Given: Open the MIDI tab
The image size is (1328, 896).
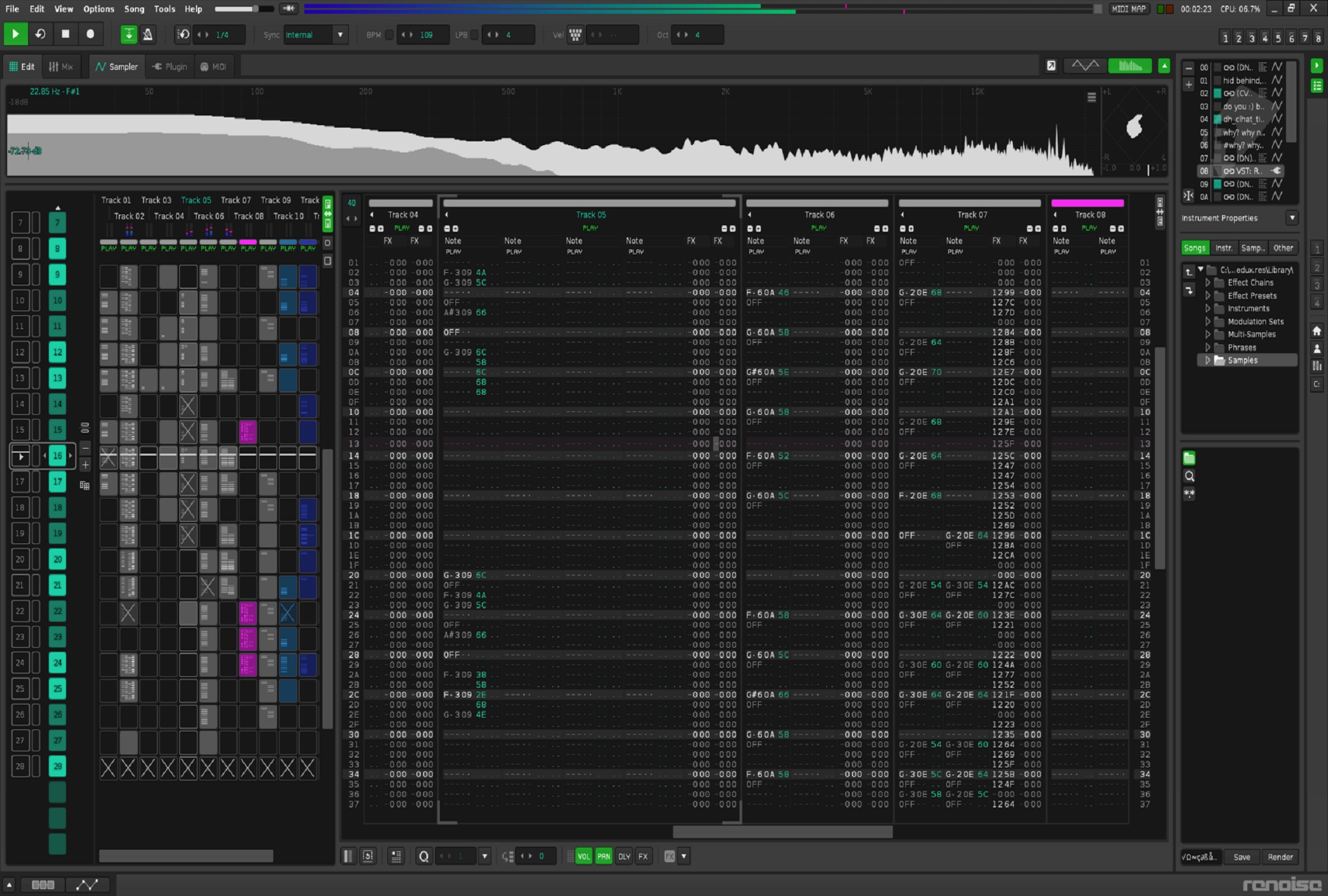Looking at the screenshot, I should coord(213,67).
